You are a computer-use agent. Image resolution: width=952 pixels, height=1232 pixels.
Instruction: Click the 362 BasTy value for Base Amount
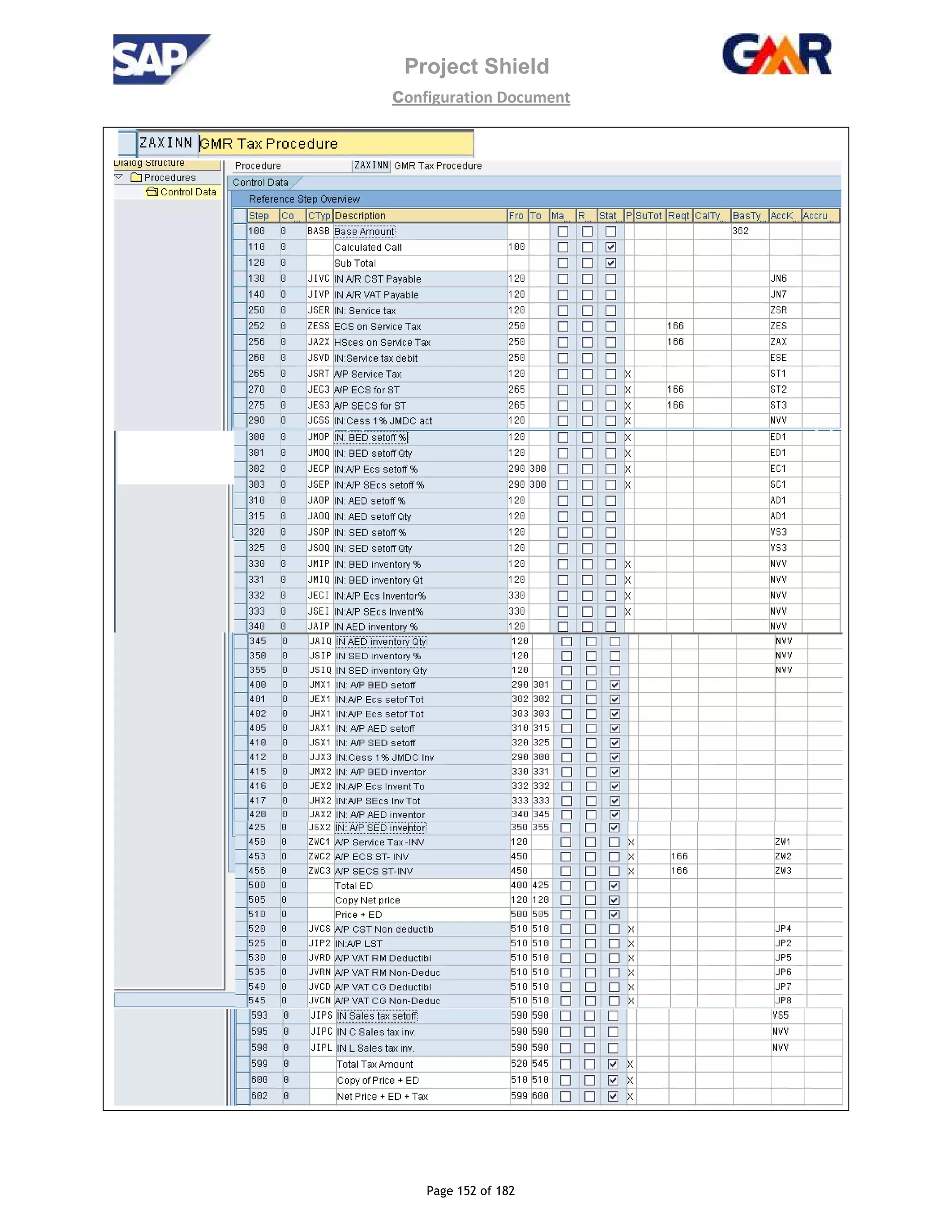749,231
